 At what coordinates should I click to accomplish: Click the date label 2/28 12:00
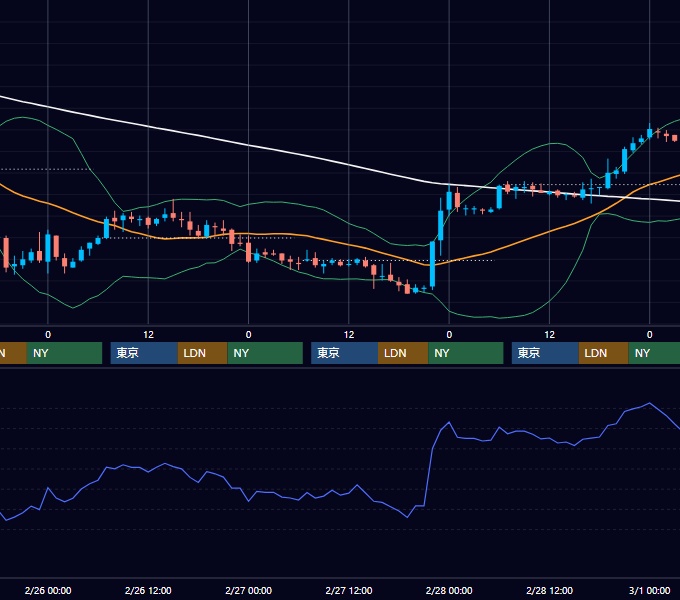pyautogui.click(x=549, y=590)
